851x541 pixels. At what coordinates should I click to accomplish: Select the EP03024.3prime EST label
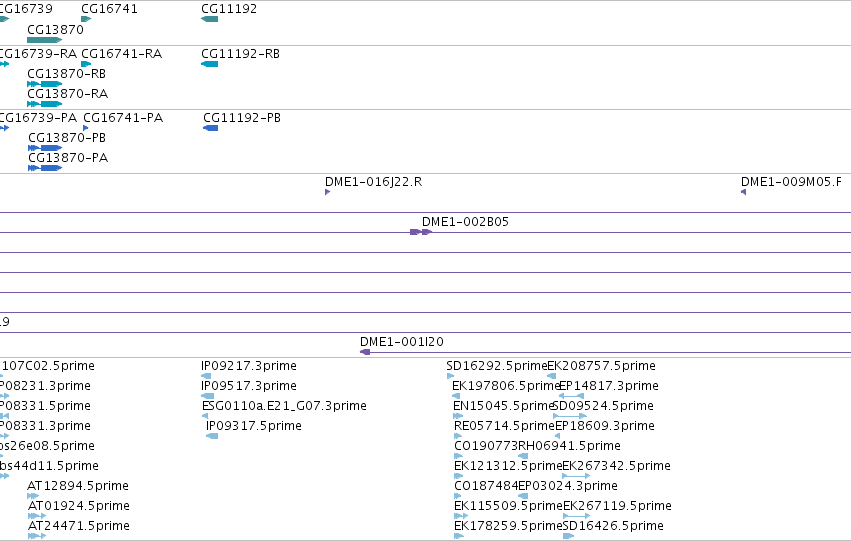568,486
